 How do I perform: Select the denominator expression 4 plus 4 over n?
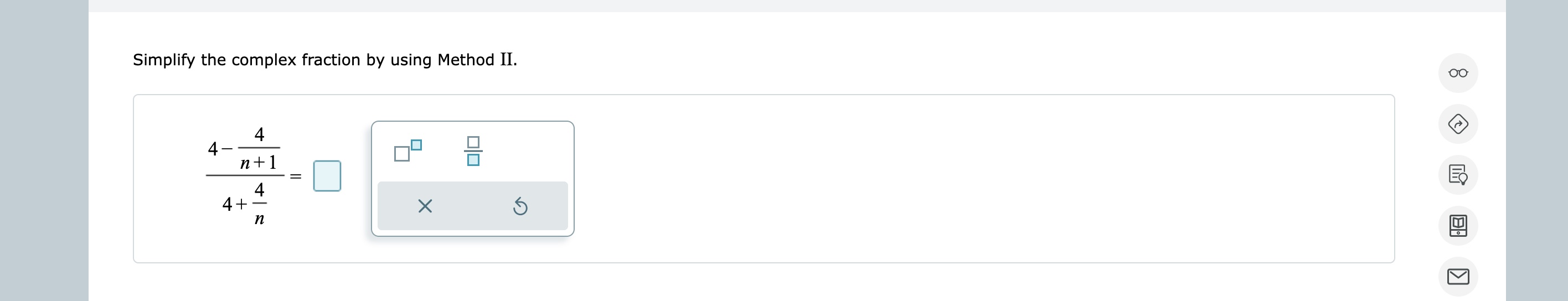pyautogui.click(x=245, y=204)
